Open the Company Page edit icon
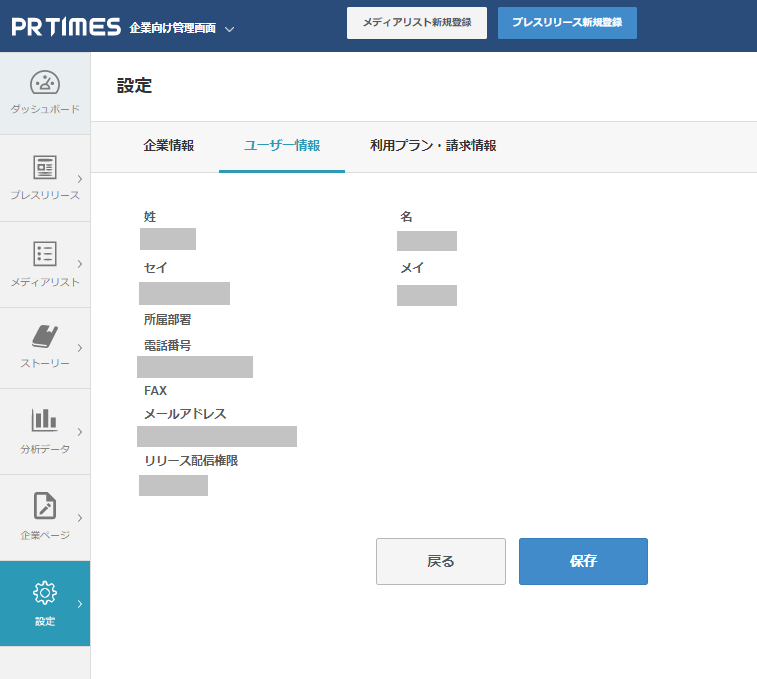The width and height of the screenshot is (757, 679). [45, 506]
